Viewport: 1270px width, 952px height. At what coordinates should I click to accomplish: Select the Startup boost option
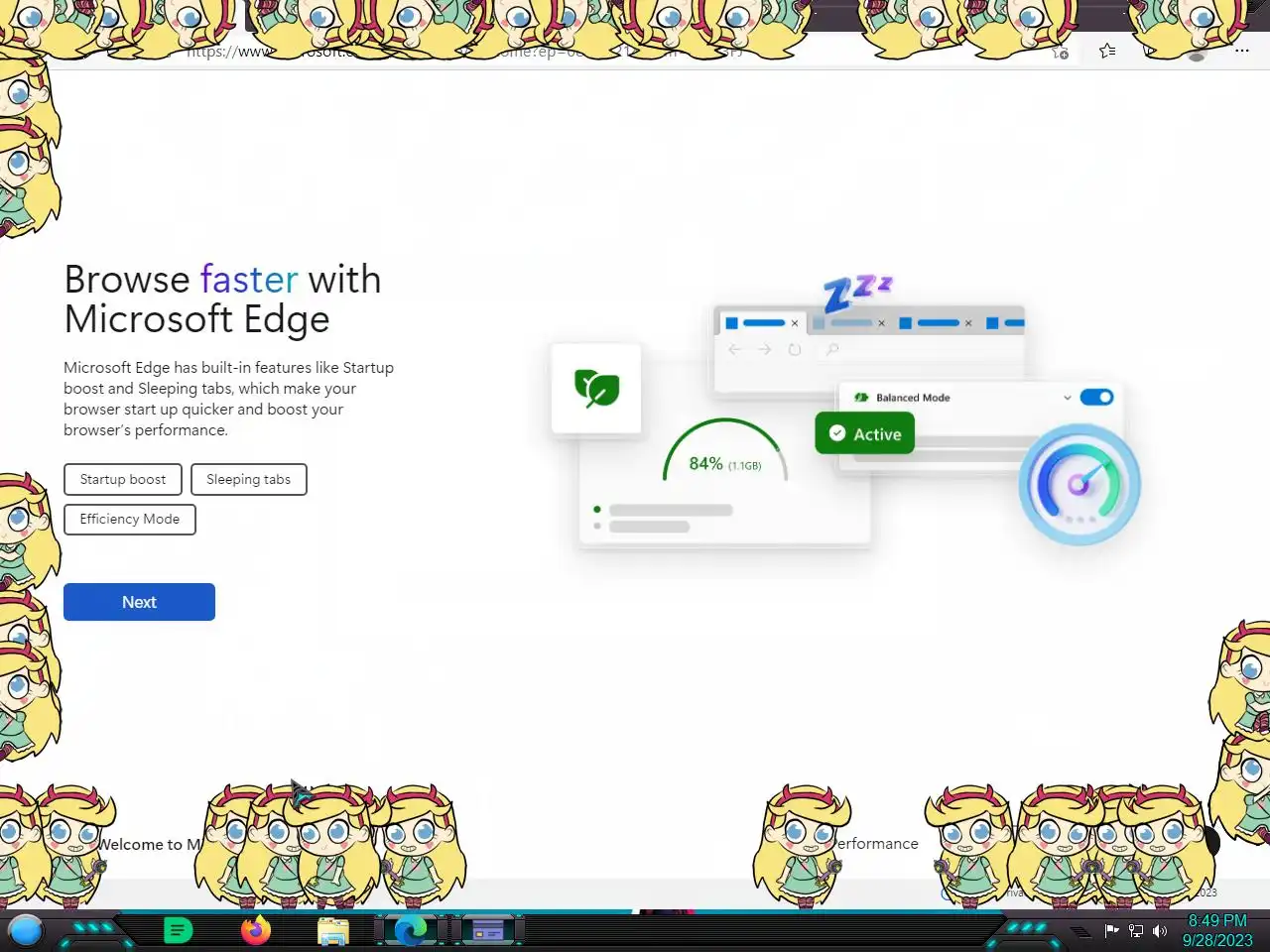(123, 479)
